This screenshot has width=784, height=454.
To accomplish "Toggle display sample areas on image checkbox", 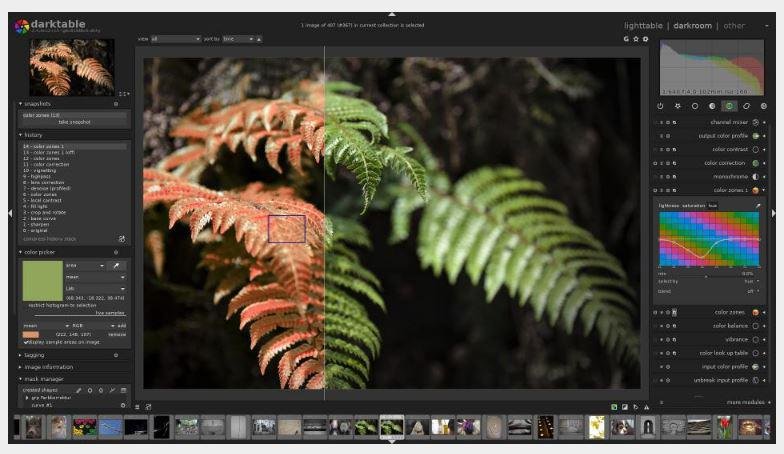I will point(26,342).
